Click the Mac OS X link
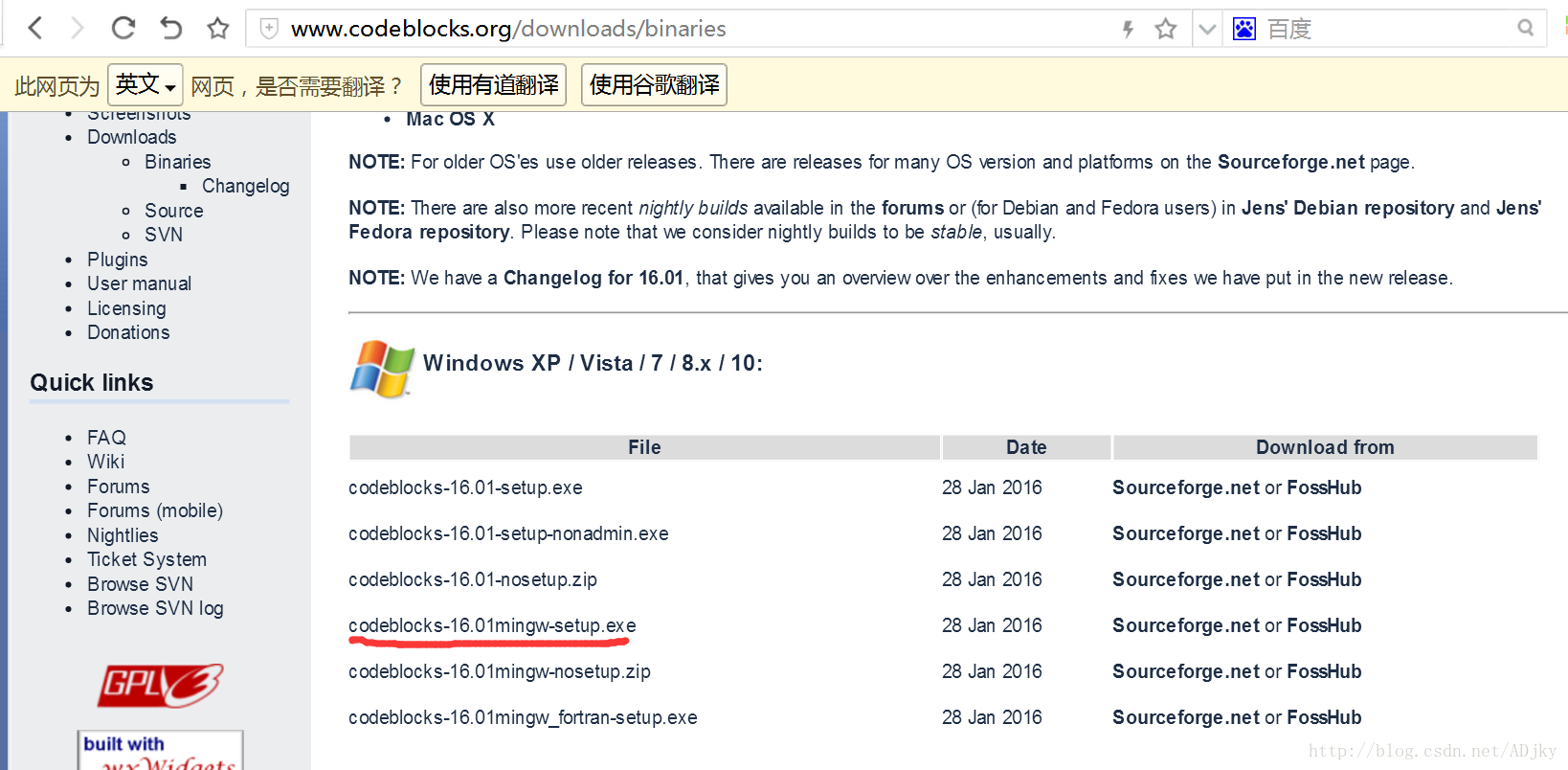 click(x=451, y=119)
